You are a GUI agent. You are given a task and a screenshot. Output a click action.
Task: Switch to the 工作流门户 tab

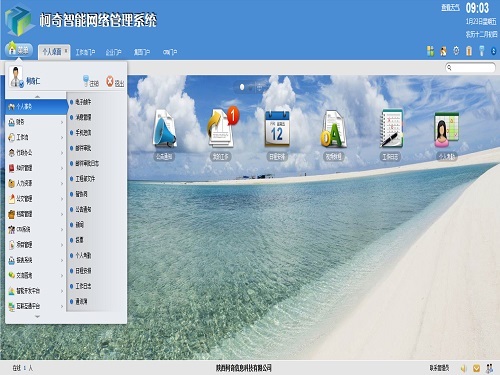coord(85,52)
